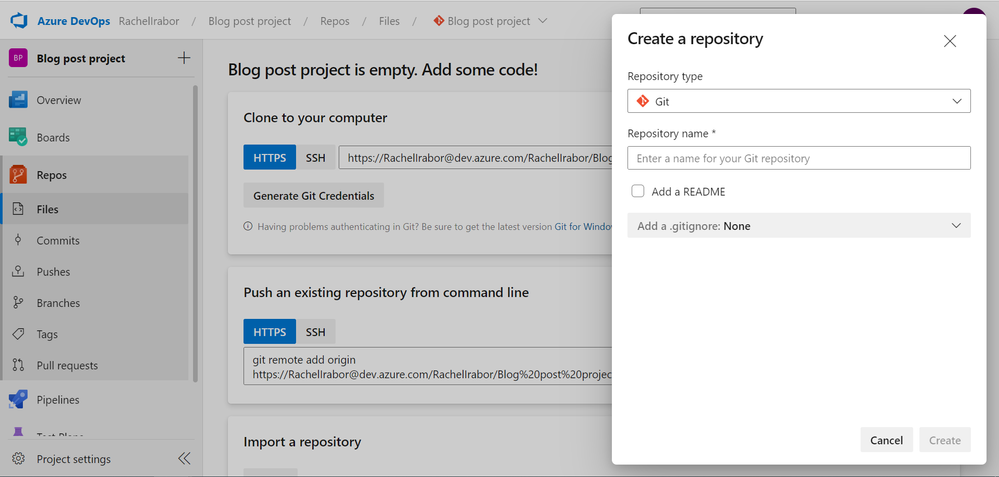Open the Repository type dropdown
Screen dimensions: 999x477
[799, 101]
